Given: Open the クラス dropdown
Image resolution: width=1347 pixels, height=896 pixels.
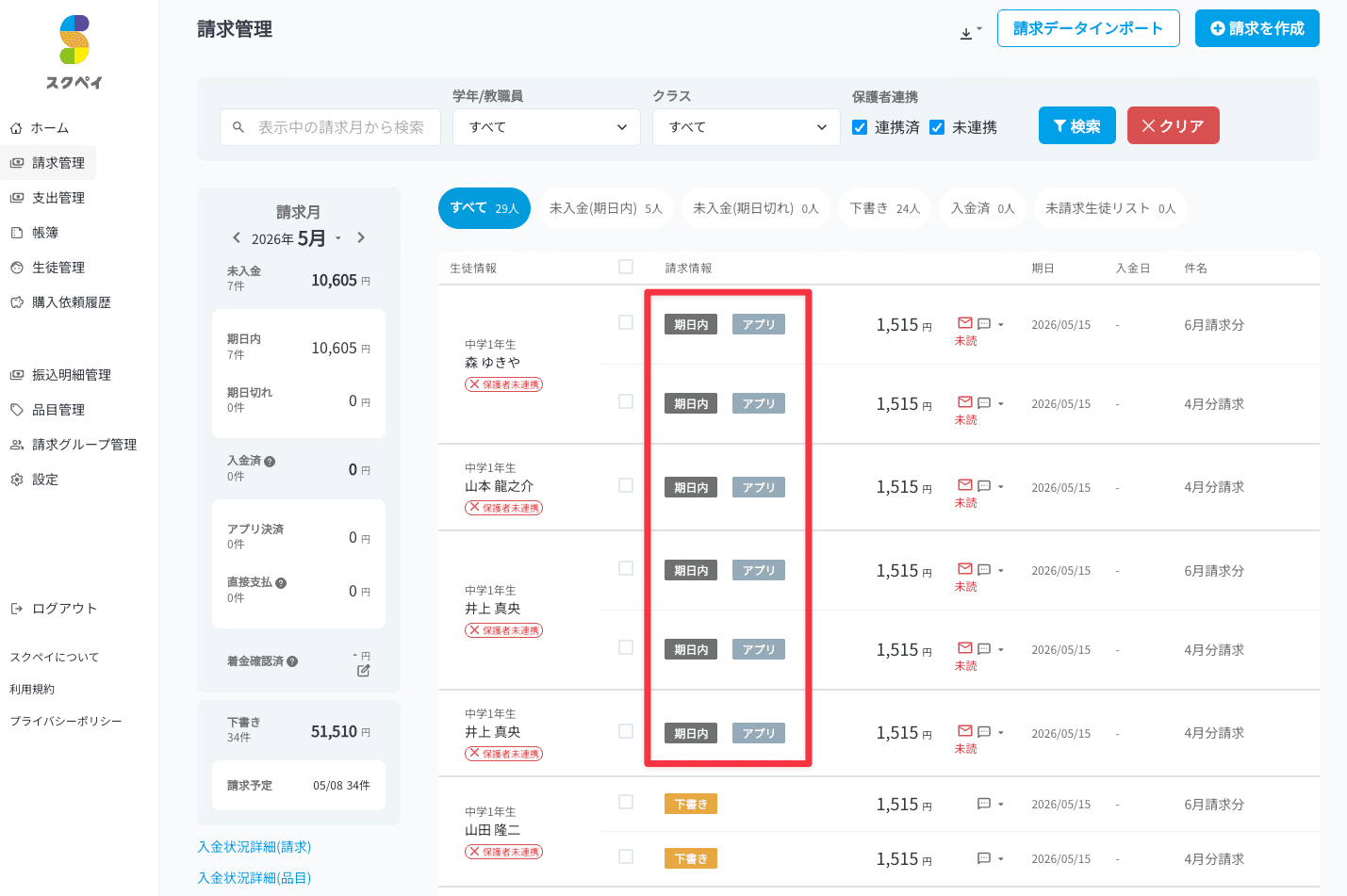Looking at the screenshot, I should [x=747, y=127].
